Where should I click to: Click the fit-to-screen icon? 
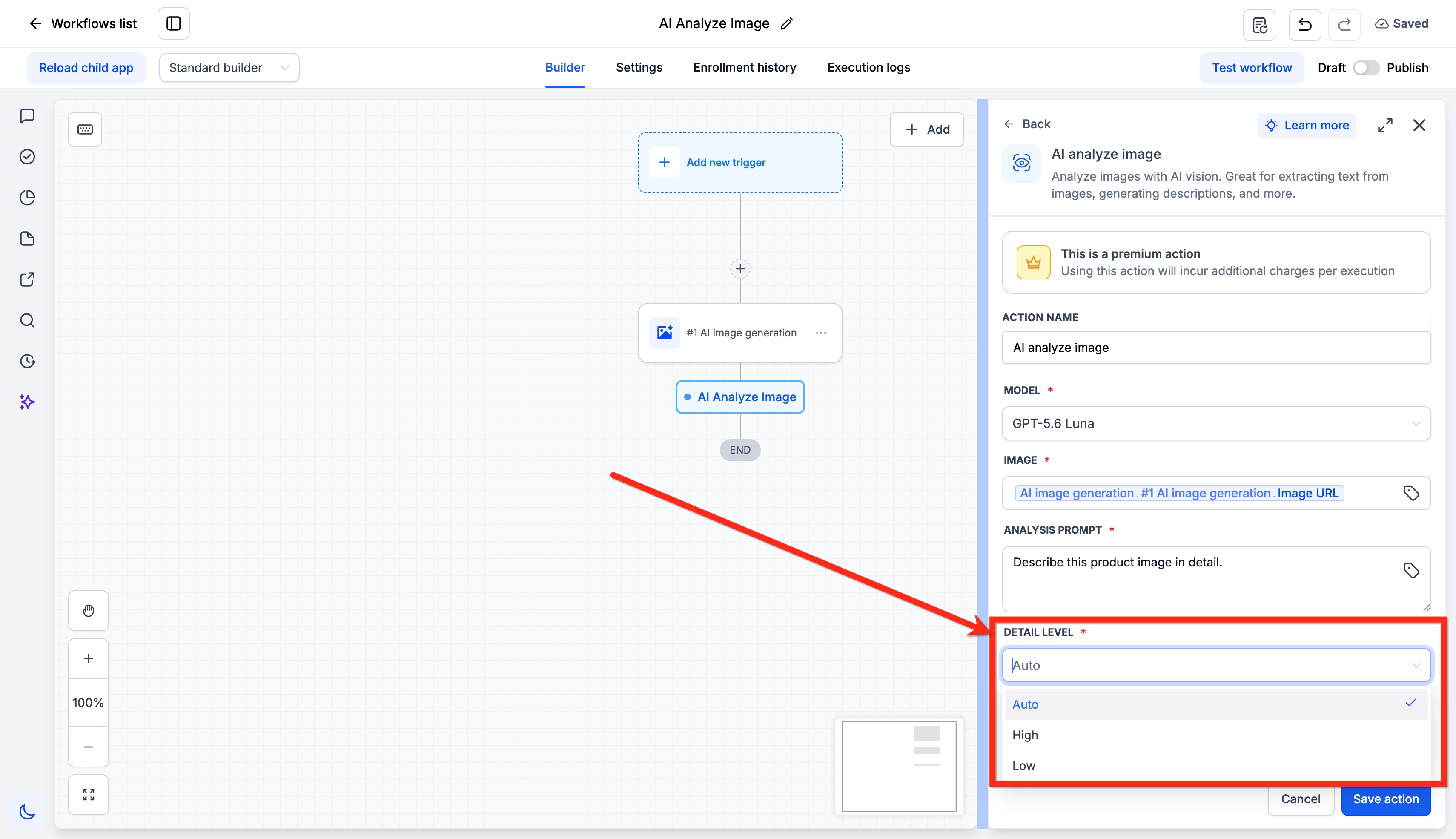coord(89,795)
